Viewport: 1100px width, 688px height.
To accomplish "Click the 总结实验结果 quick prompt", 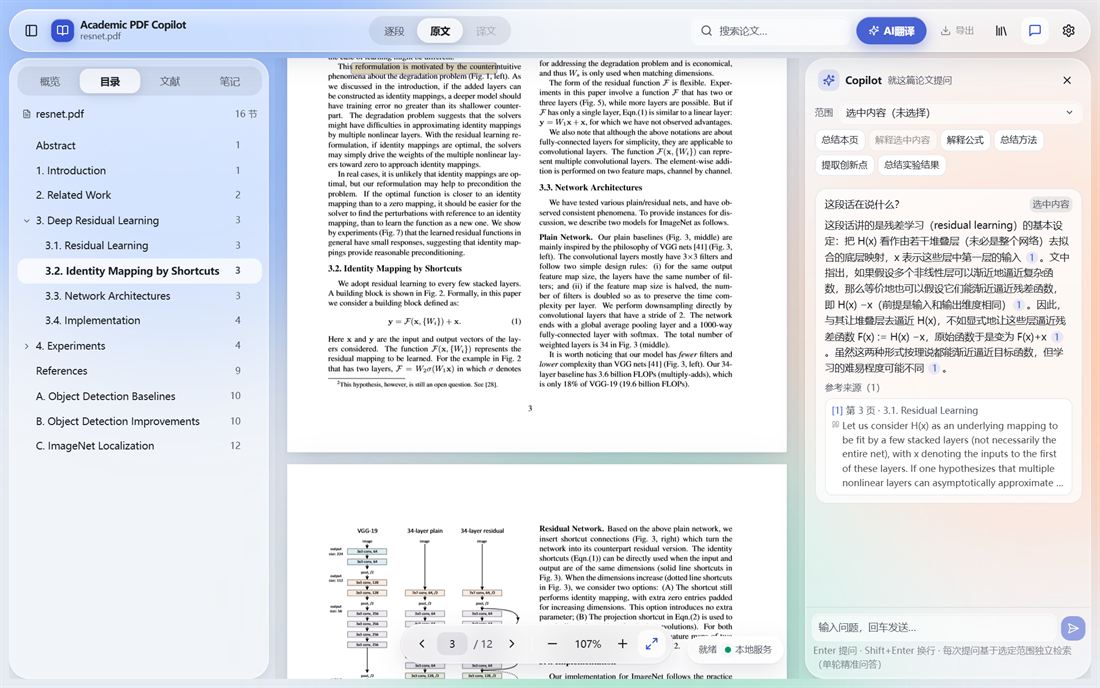I will pyautogui.click(x=911, y=165).
